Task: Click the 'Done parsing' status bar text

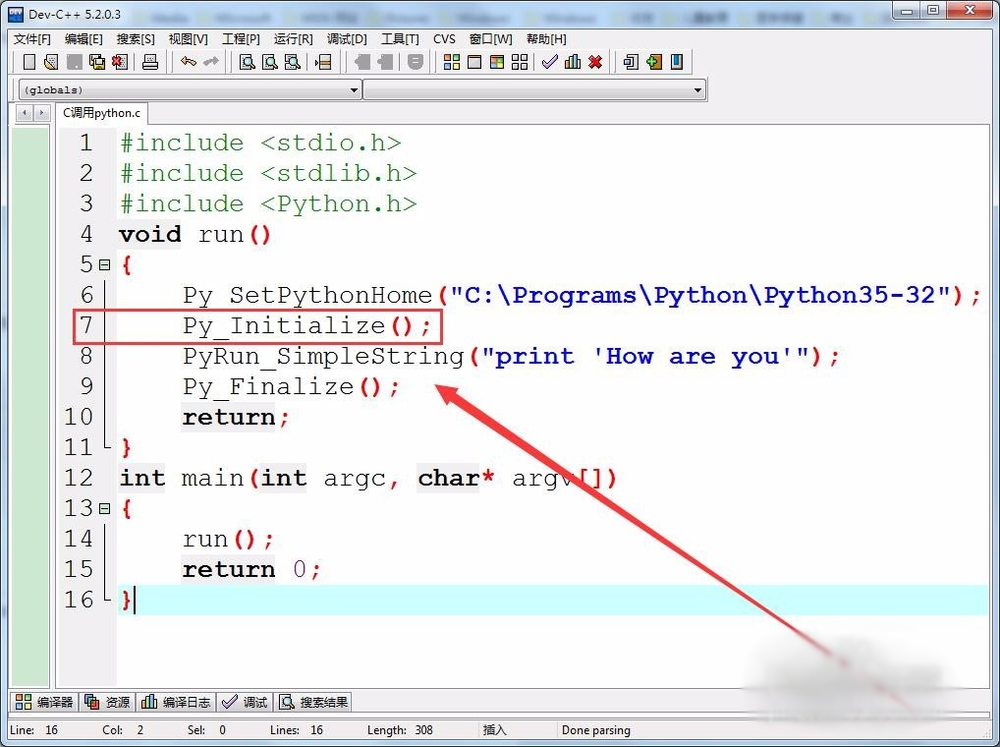Action: pyautogui.click(x=596, y=730)
